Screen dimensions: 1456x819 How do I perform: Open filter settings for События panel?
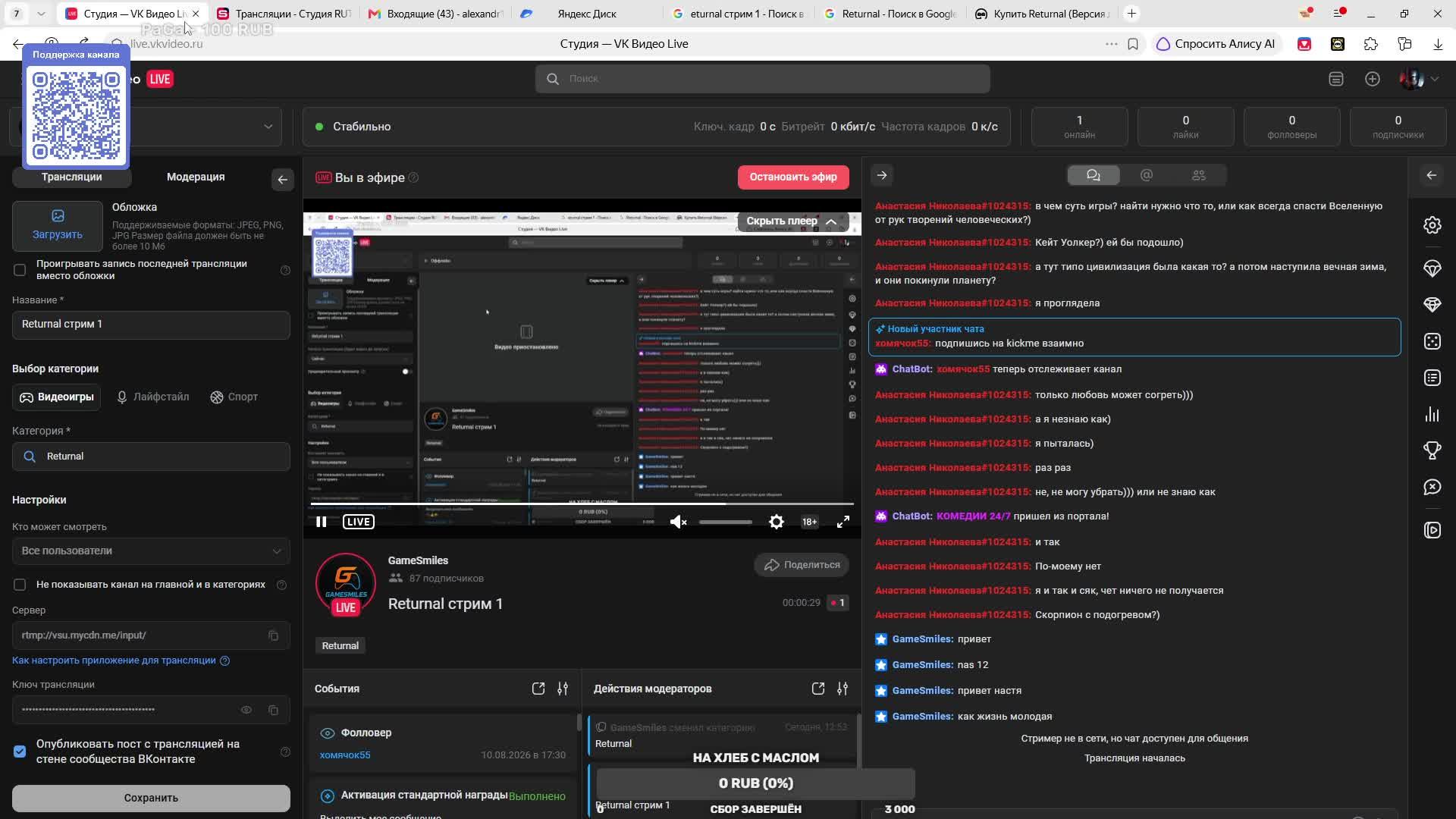563,689
